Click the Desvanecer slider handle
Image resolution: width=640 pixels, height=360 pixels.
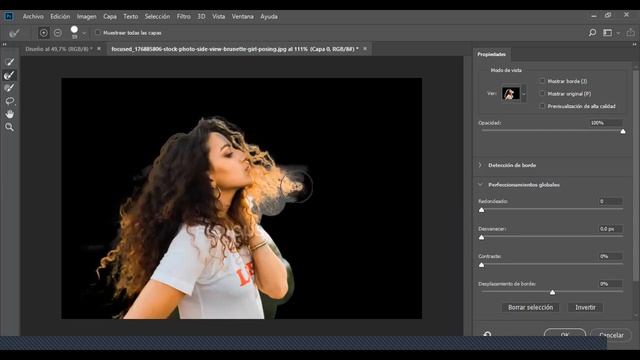[482, 237]
